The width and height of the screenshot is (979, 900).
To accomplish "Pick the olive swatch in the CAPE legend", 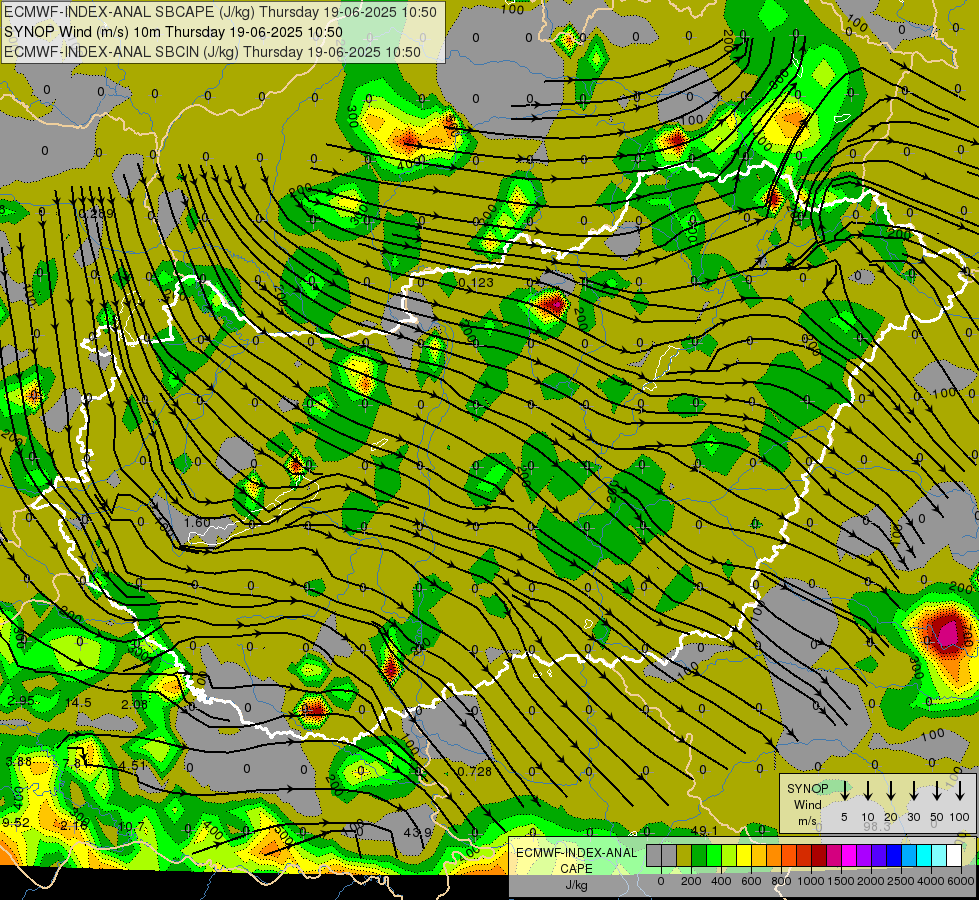I will tap(684, 855).
